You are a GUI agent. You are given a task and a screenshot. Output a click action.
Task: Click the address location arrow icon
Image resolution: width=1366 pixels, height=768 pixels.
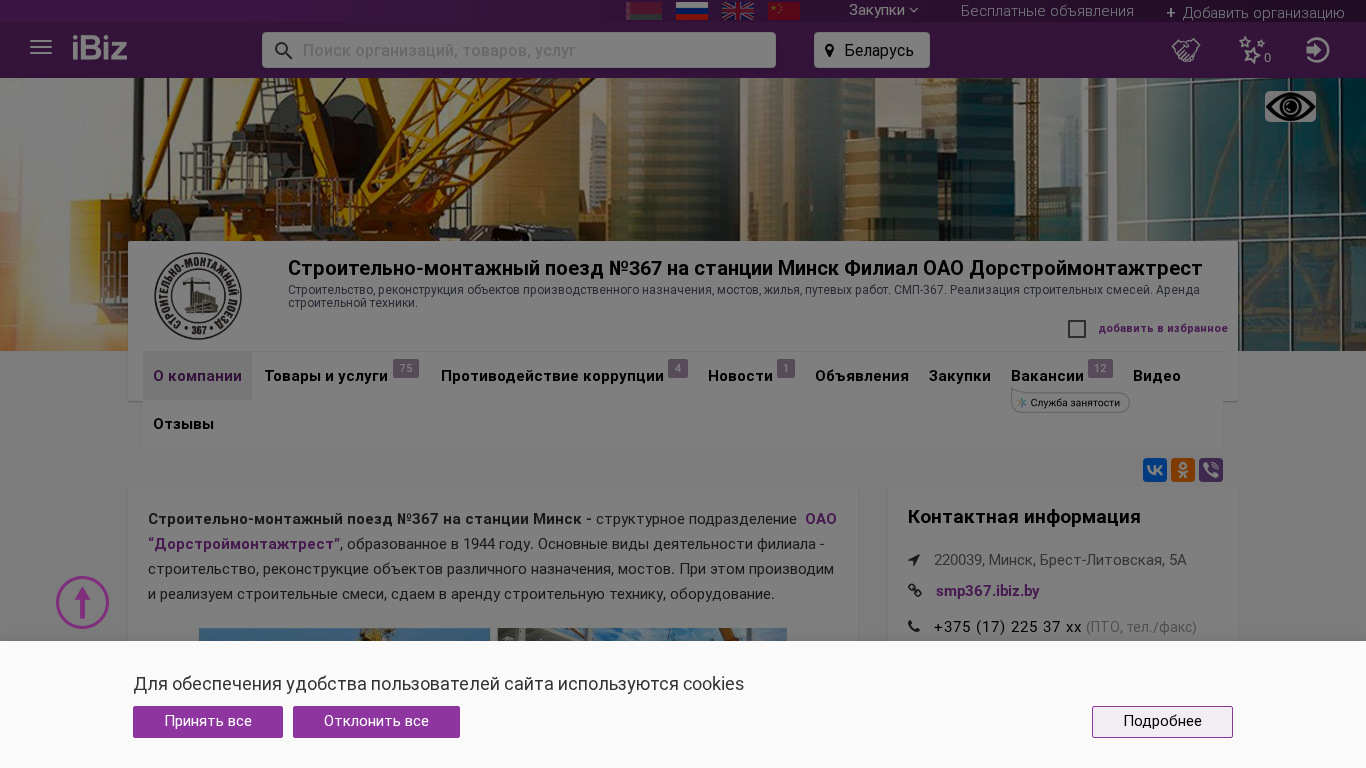pyautogui.click(x=914, y=560)
